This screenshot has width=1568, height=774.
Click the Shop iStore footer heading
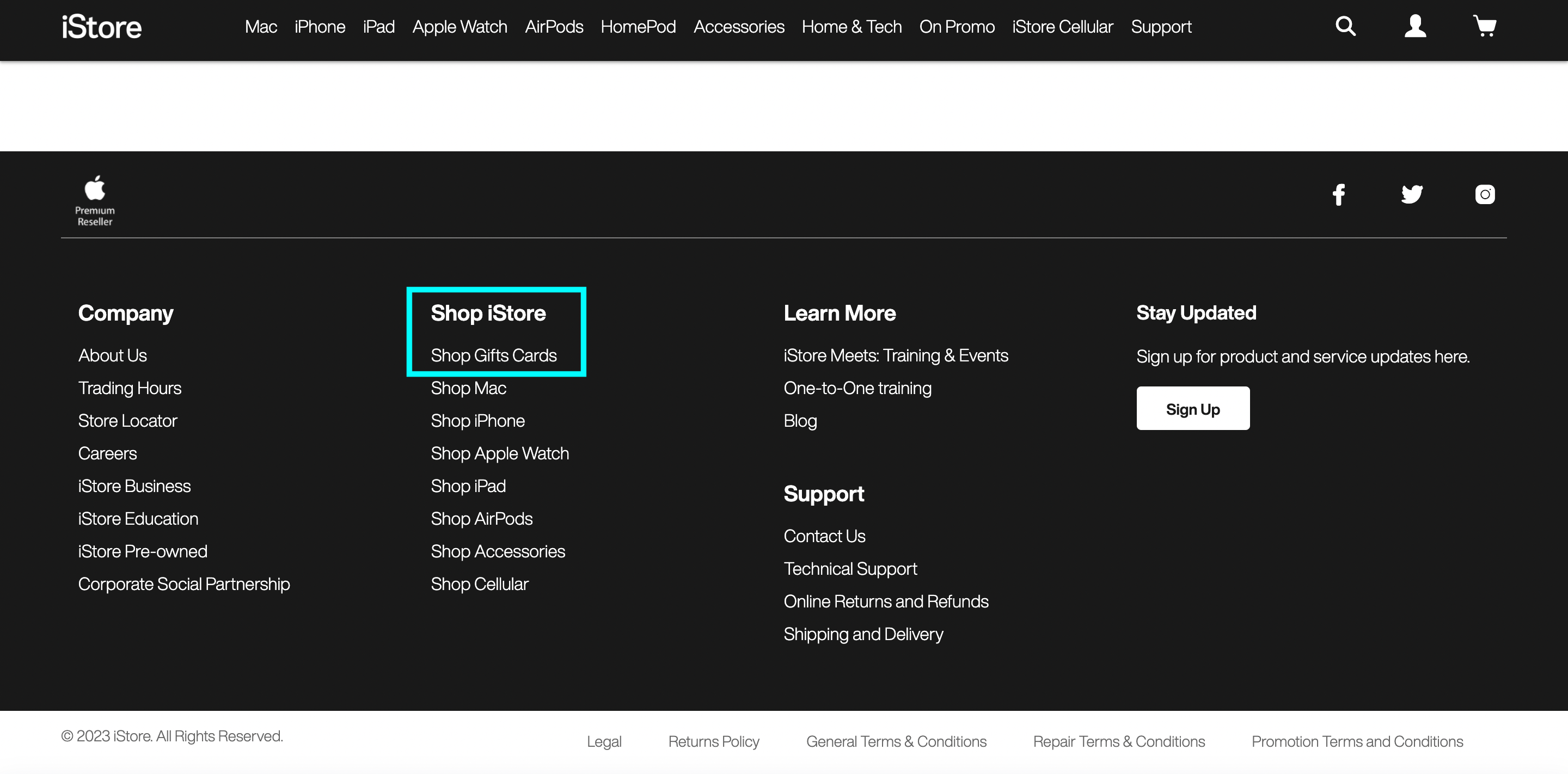click(488, 314)
